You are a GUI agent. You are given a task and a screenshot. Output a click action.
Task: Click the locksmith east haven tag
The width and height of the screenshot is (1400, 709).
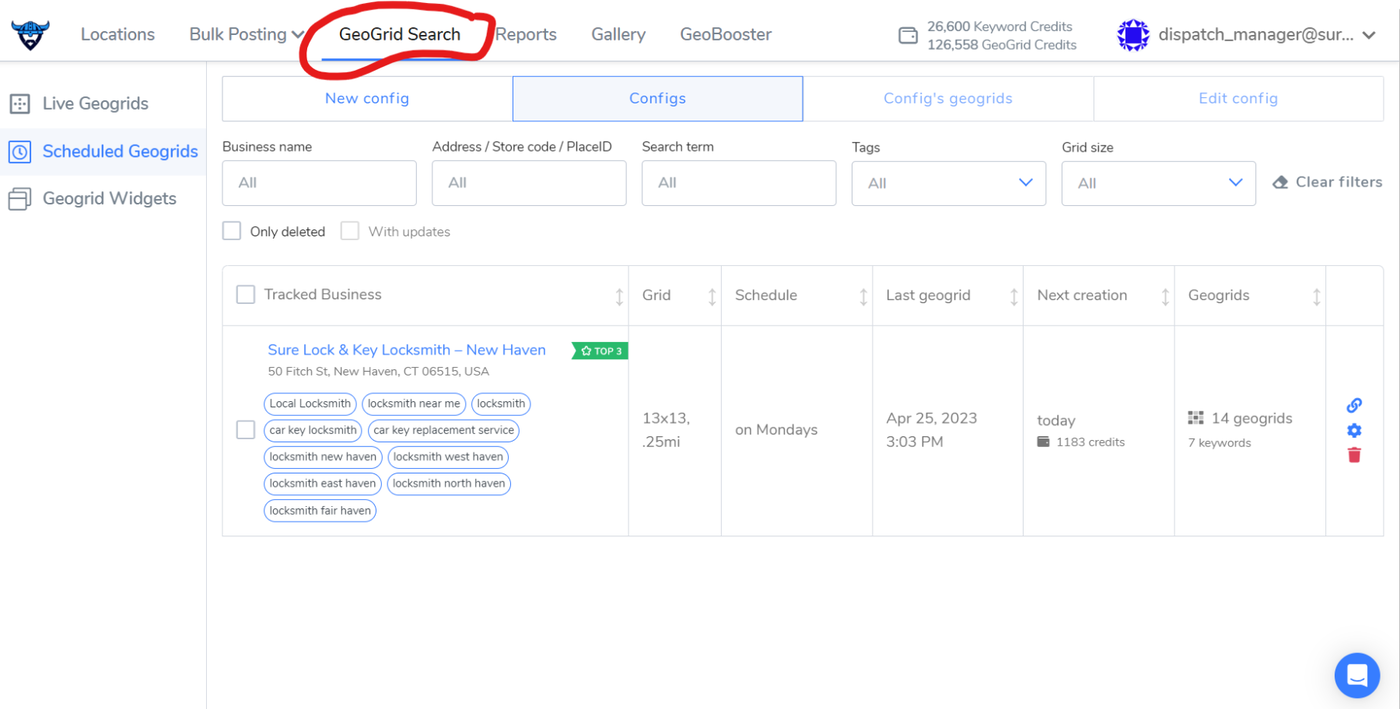tap(323, 483)
